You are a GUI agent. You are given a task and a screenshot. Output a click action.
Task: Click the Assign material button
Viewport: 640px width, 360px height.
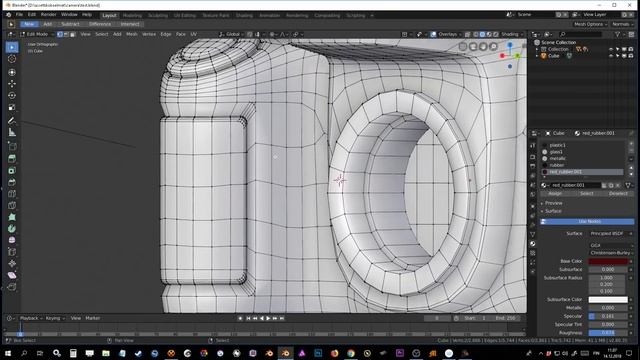click(x=555, y=194)
